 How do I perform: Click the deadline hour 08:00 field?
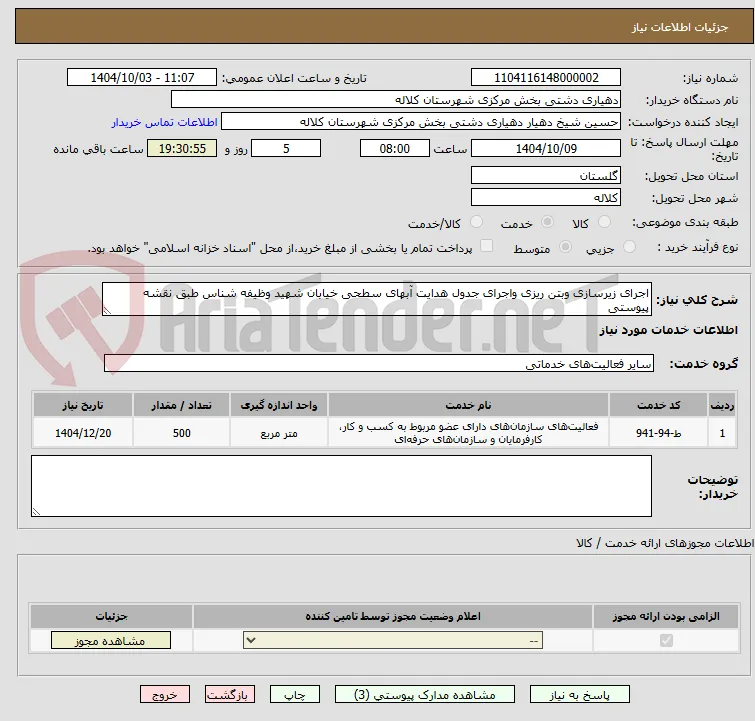coord(395,148)
